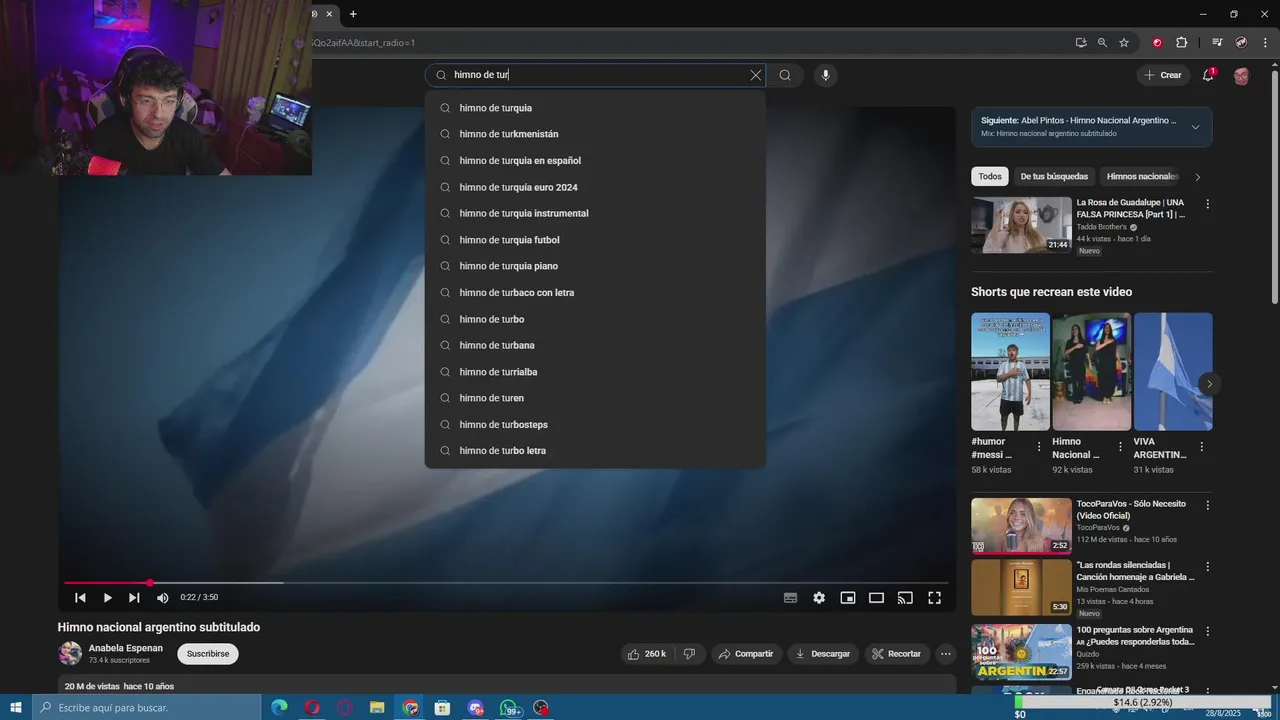
Task: Open more actions ellipsis below the video
Action: click(945, 654)
